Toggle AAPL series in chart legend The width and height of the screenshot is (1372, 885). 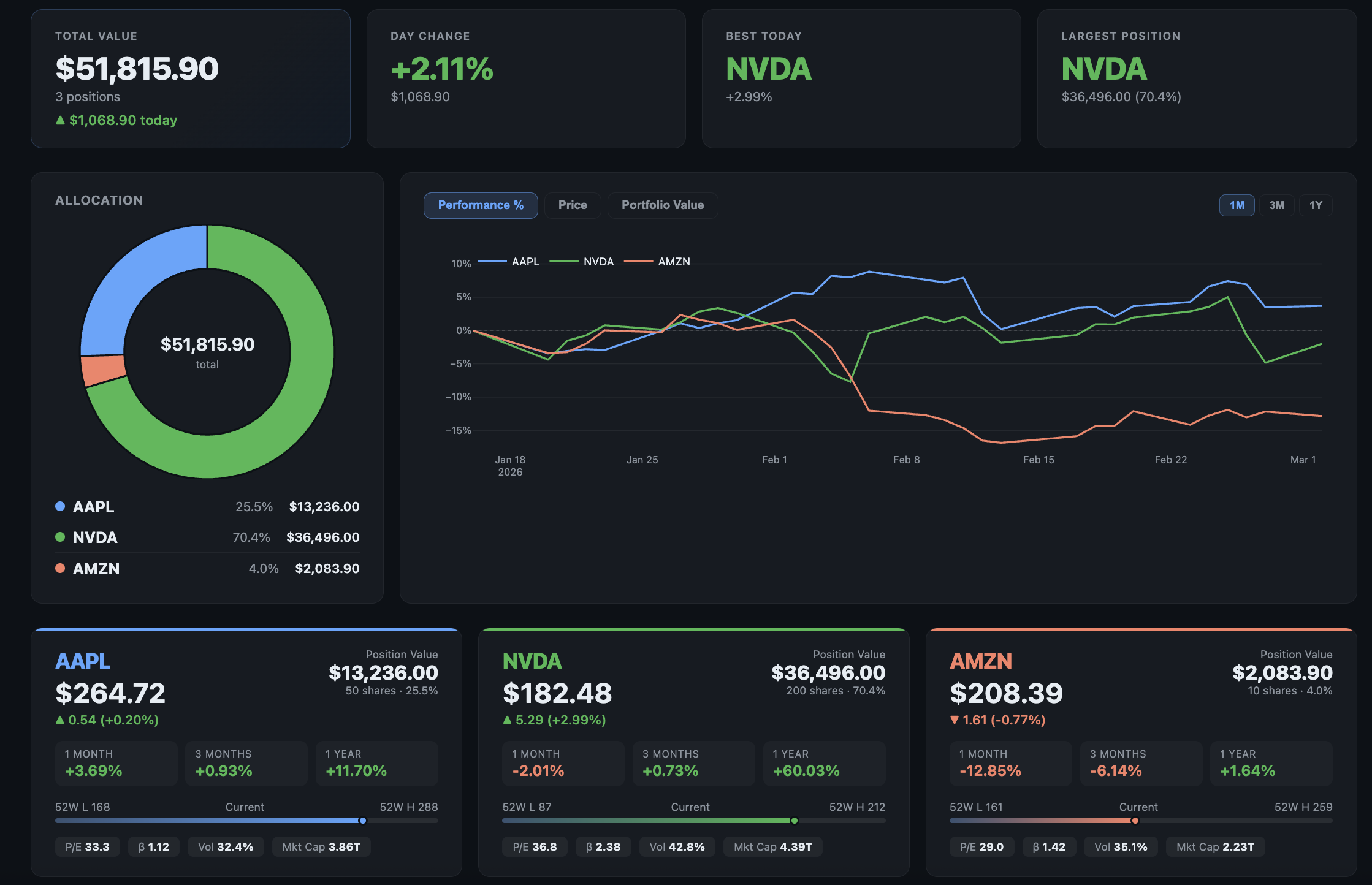tap(509, 262)
